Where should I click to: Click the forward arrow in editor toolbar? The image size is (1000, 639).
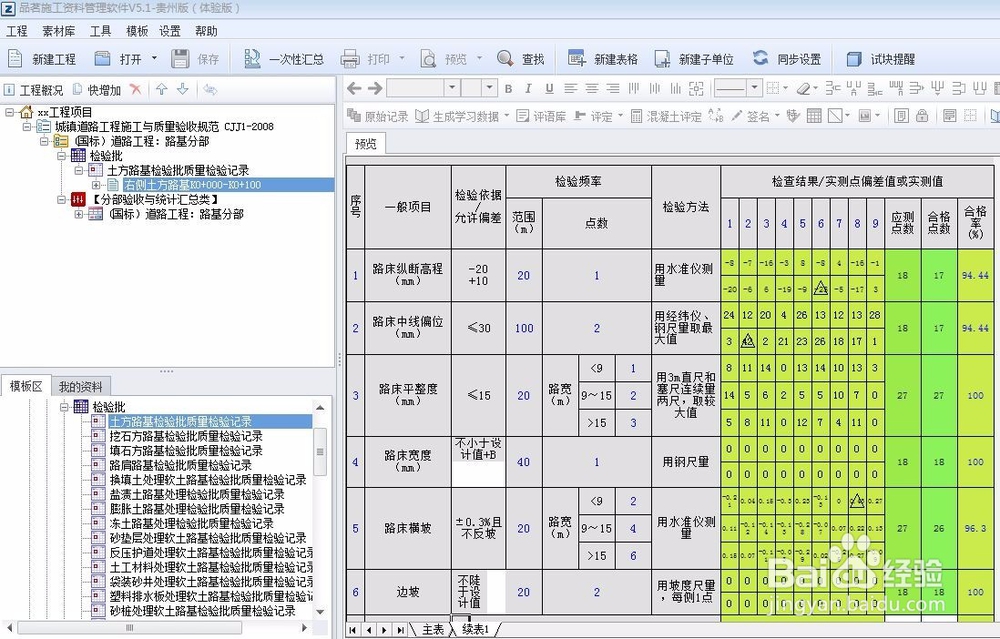tap(375, 88)
